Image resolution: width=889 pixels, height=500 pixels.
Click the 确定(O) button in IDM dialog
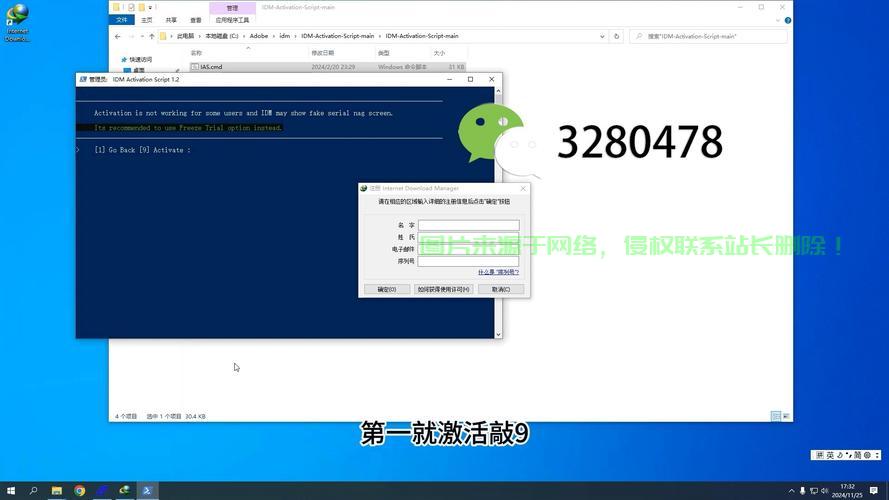[x=387, y=289]
